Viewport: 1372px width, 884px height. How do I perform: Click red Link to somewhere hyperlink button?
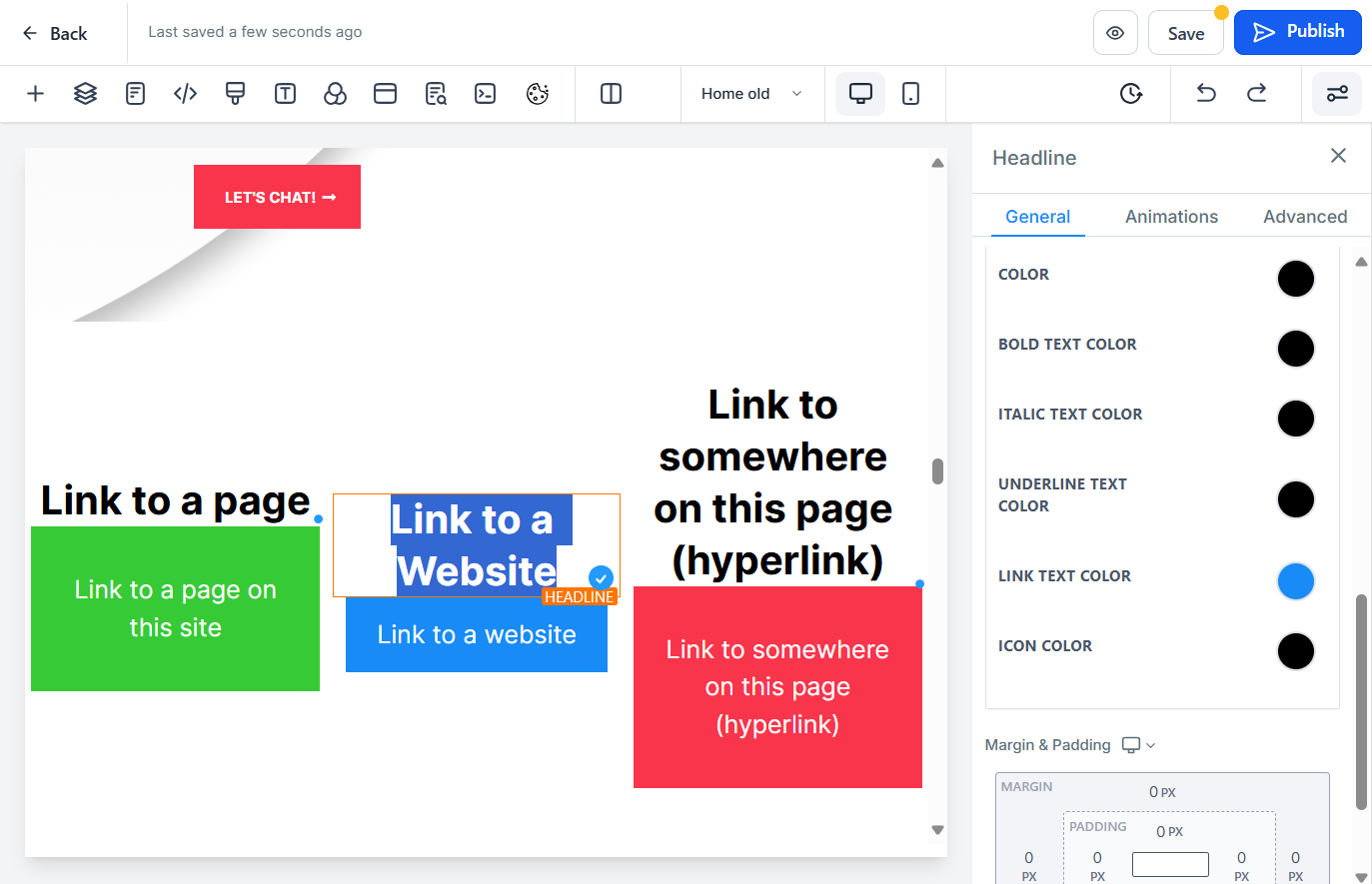[777, 687]
